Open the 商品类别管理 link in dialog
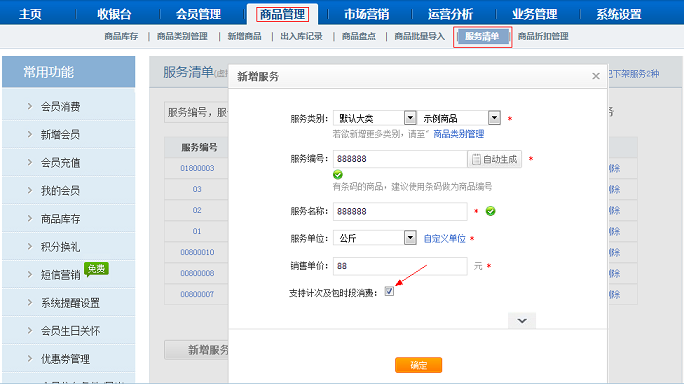 pyautogui.click(x=458, y=134)
